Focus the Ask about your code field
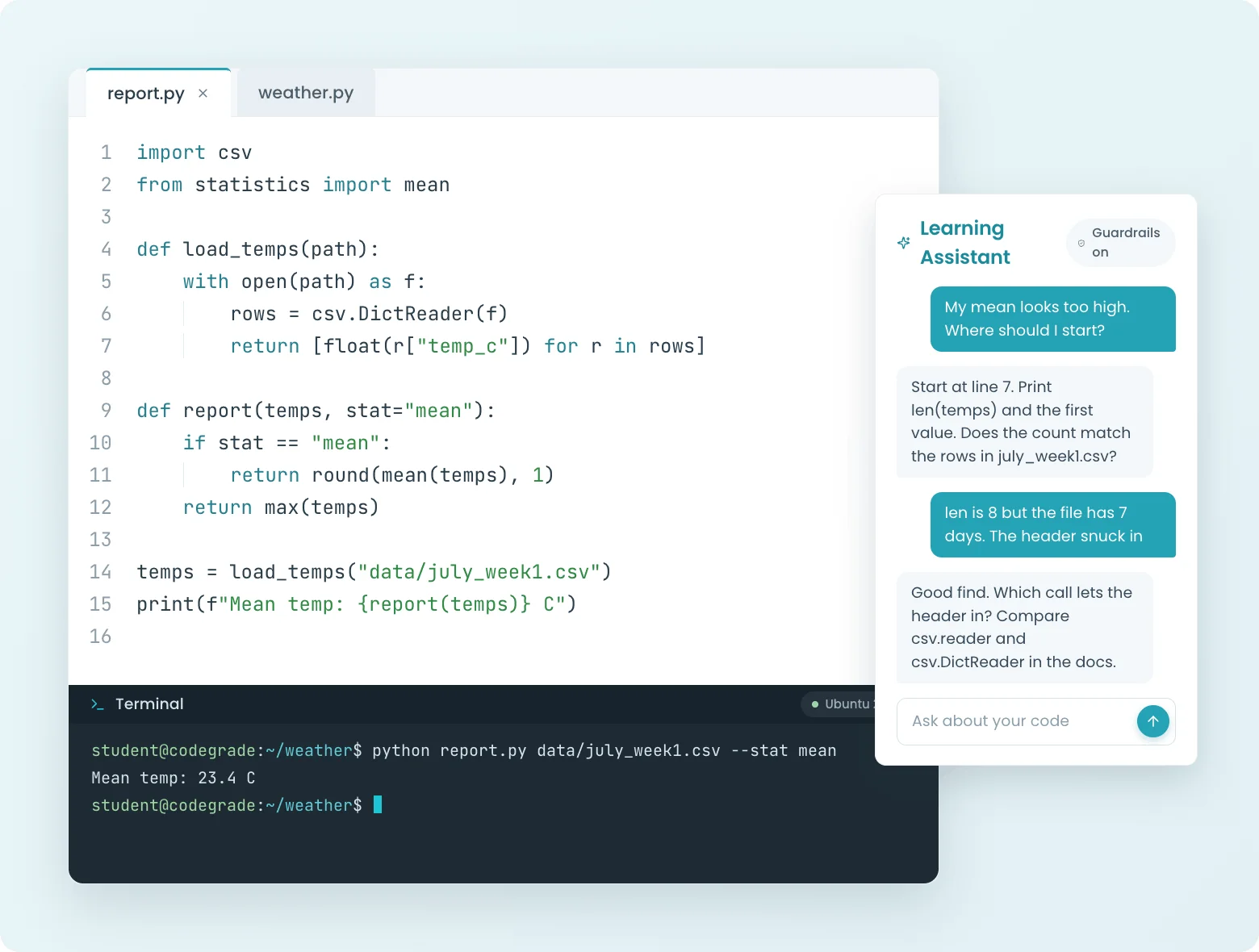1259x952 pixels. click(x=1035, y=721)
